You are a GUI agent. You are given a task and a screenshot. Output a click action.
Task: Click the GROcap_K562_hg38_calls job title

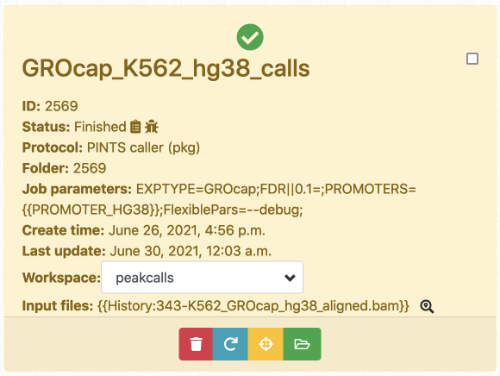(x=166, y=68)
